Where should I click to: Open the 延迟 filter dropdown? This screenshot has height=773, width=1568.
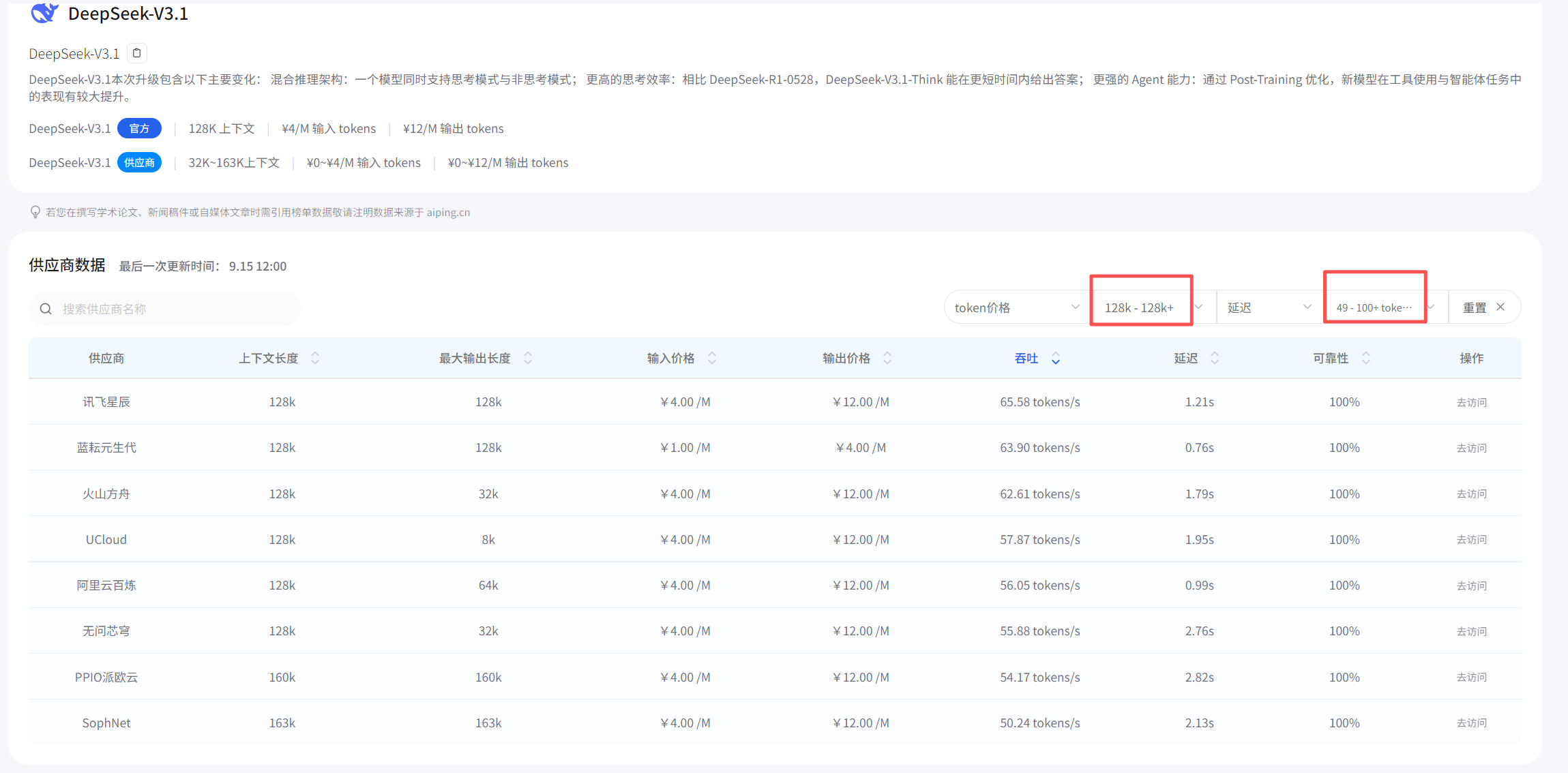point(1269,307)
